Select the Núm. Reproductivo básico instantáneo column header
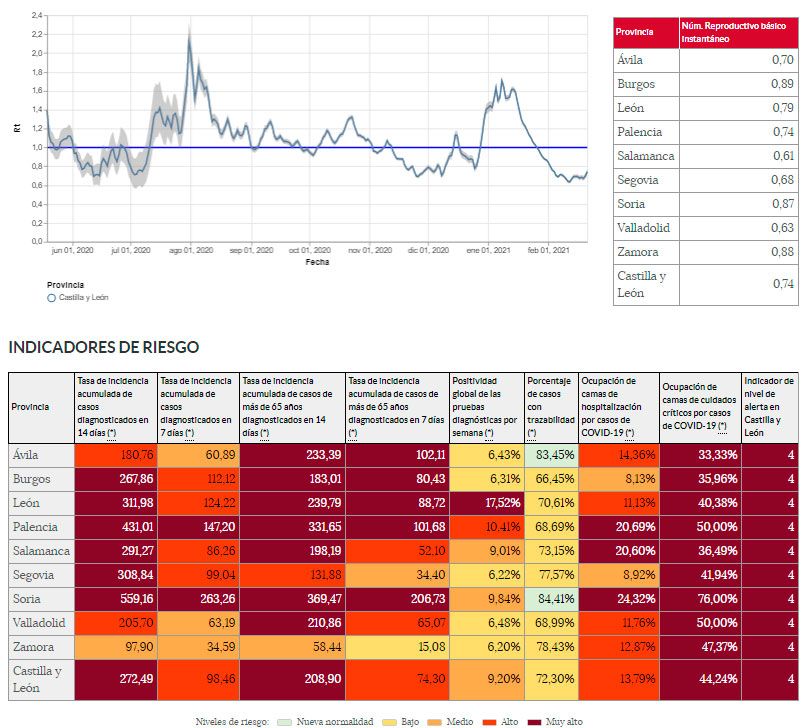This screenshot has width=809, height=728. (740, 32)
